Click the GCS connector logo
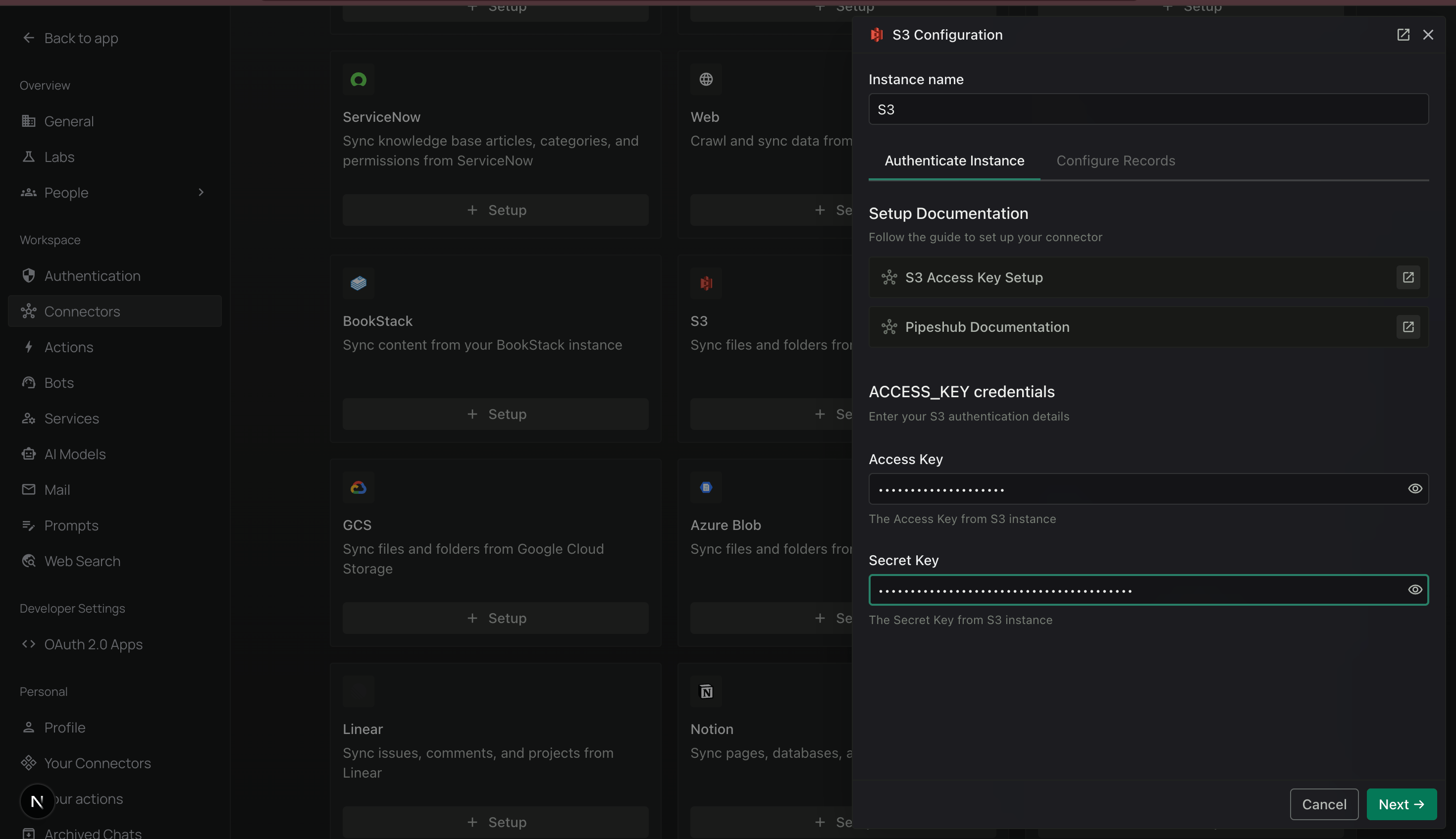1456x839 pixels. click(x=359, y=487)
